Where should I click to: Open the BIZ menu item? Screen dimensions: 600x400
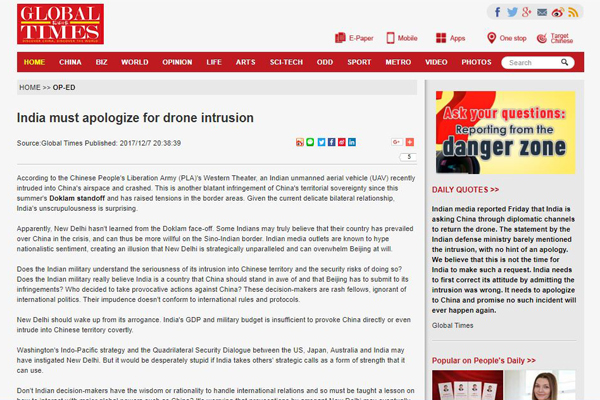[x=101, y=62]
